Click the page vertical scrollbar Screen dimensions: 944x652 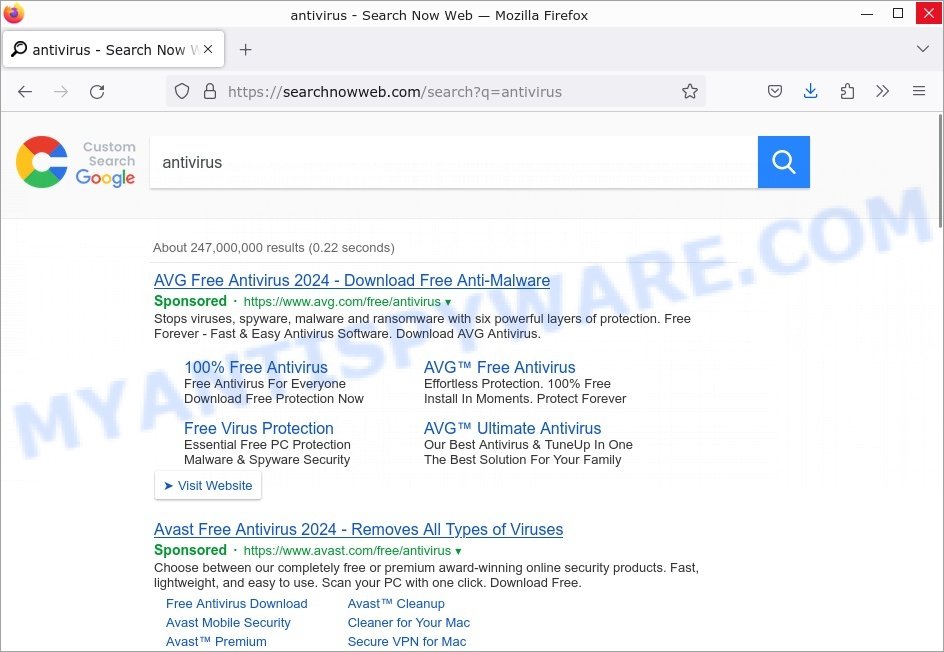pos(940,171)
